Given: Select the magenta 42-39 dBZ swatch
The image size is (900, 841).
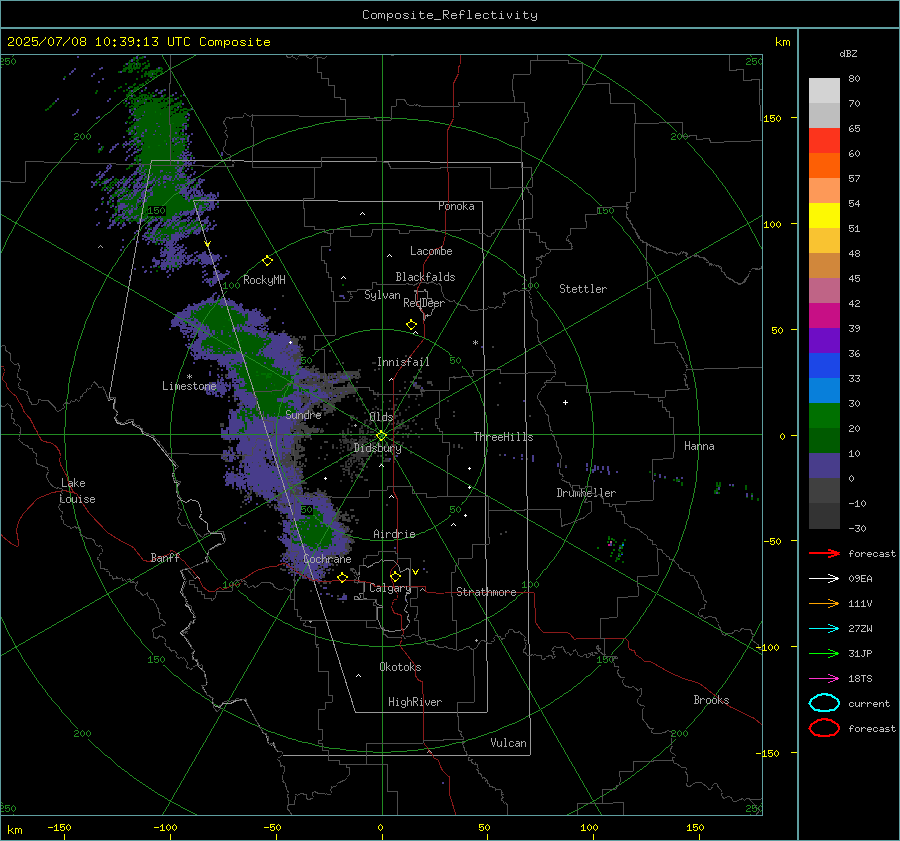Looking at the screenshot, I should (x=824, y=316).
